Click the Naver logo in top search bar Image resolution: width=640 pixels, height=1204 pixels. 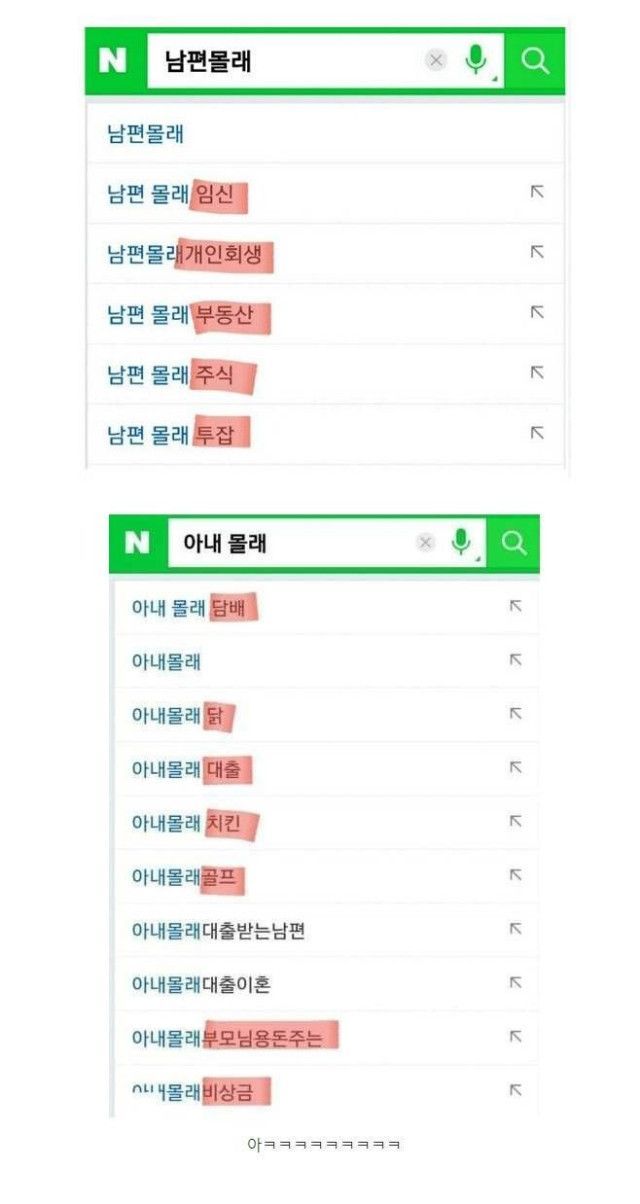(113, 61)
